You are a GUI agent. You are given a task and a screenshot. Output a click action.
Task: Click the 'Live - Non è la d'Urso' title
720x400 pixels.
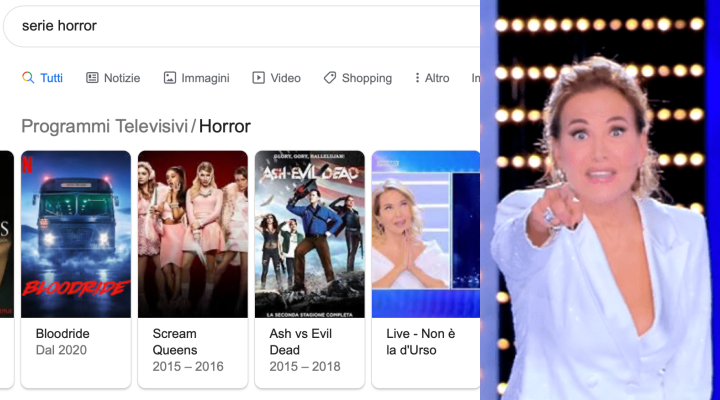coord(421,342)
